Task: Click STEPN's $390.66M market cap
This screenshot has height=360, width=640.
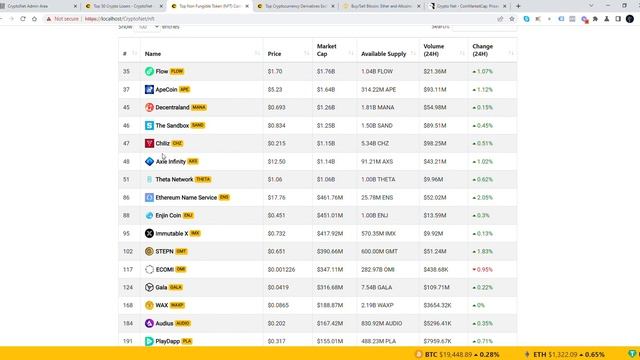Action: click(x=330, y=251)
